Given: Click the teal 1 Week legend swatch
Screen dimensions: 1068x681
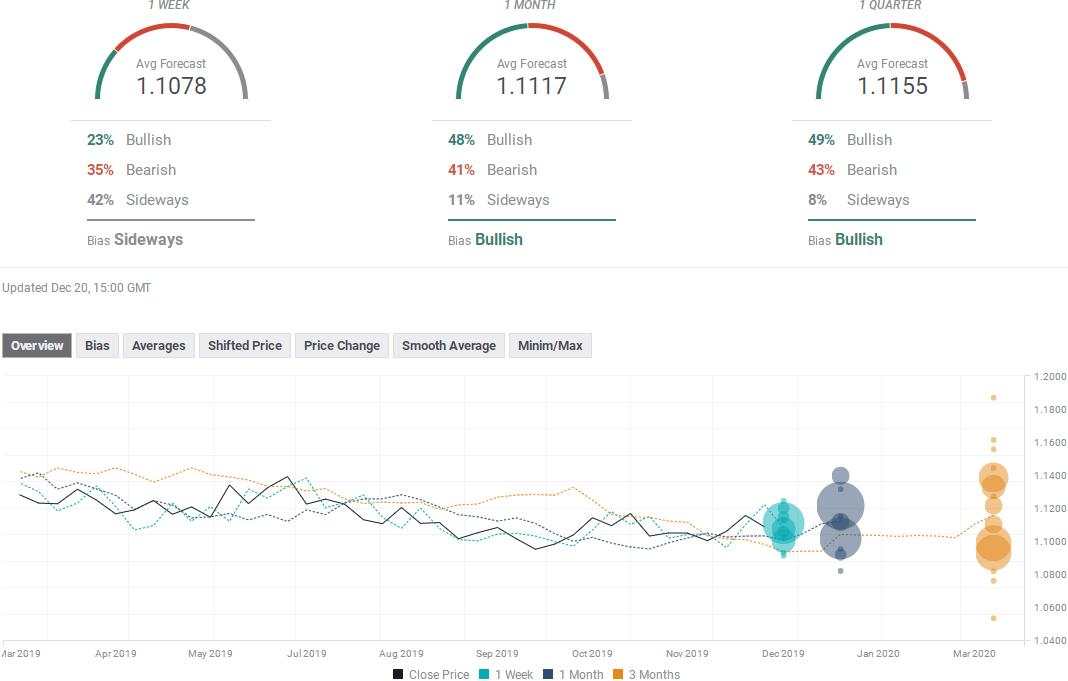Looking at the screenshot, I should point(484,674).
